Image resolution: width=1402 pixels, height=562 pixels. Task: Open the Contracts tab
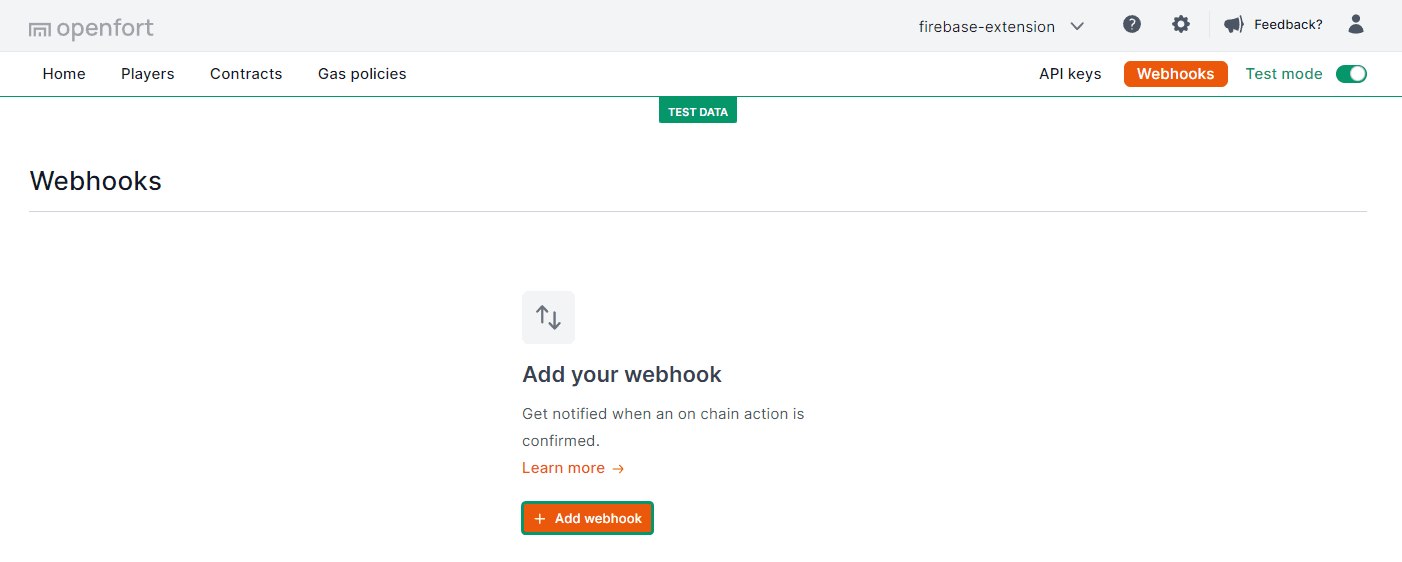(x=246, y=74)
